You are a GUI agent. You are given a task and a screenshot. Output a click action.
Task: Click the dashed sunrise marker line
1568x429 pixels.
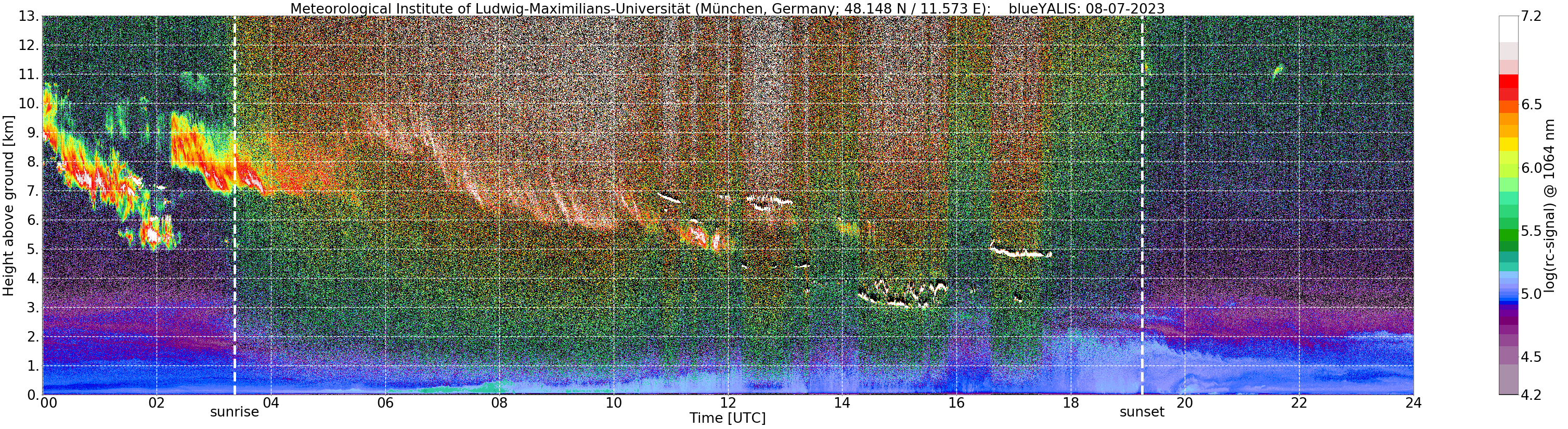(x=235, y=205)
